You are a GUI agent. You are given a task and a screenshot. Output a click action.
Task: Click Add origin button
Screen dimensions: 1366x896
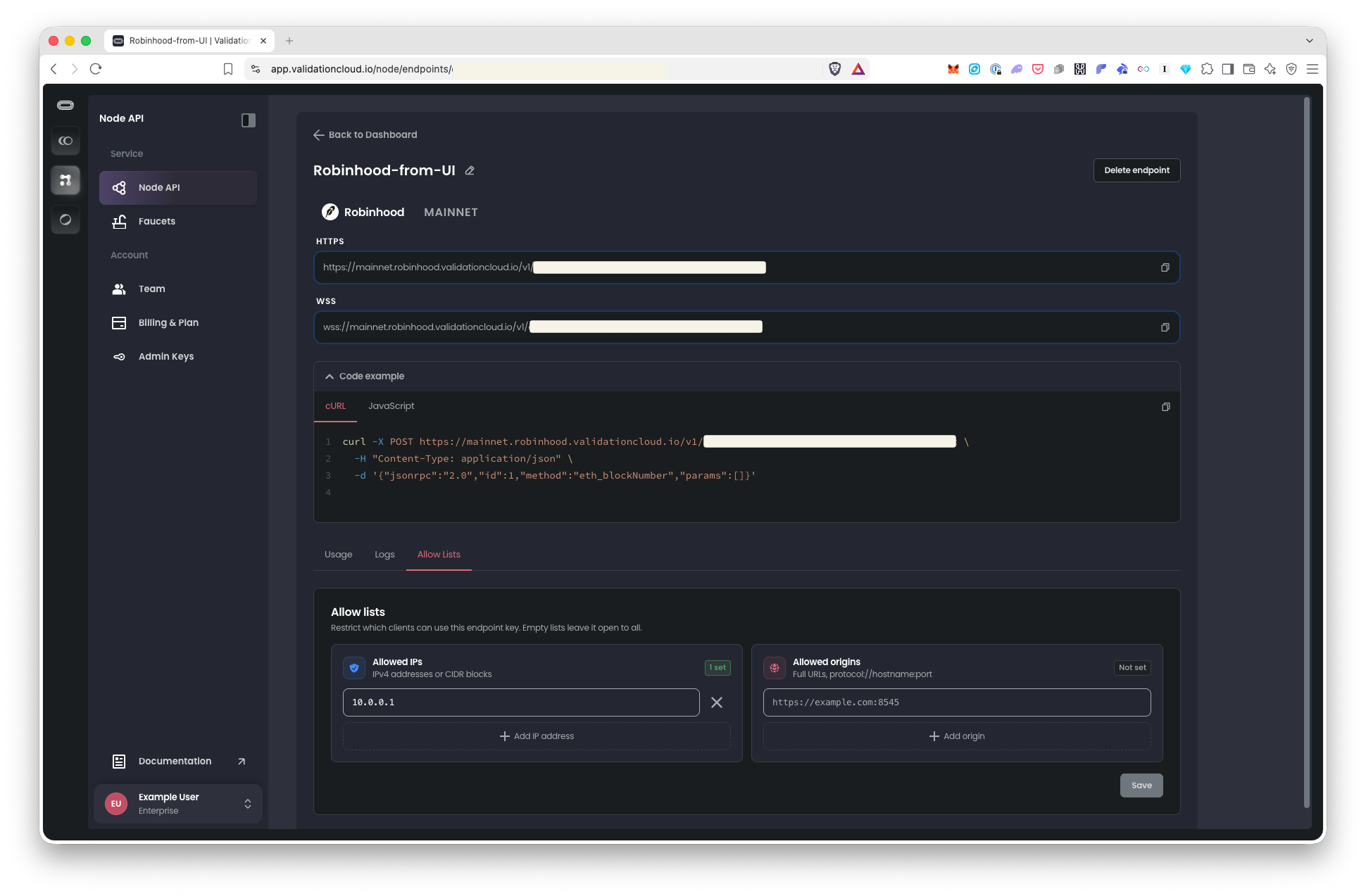pos(957,736)
